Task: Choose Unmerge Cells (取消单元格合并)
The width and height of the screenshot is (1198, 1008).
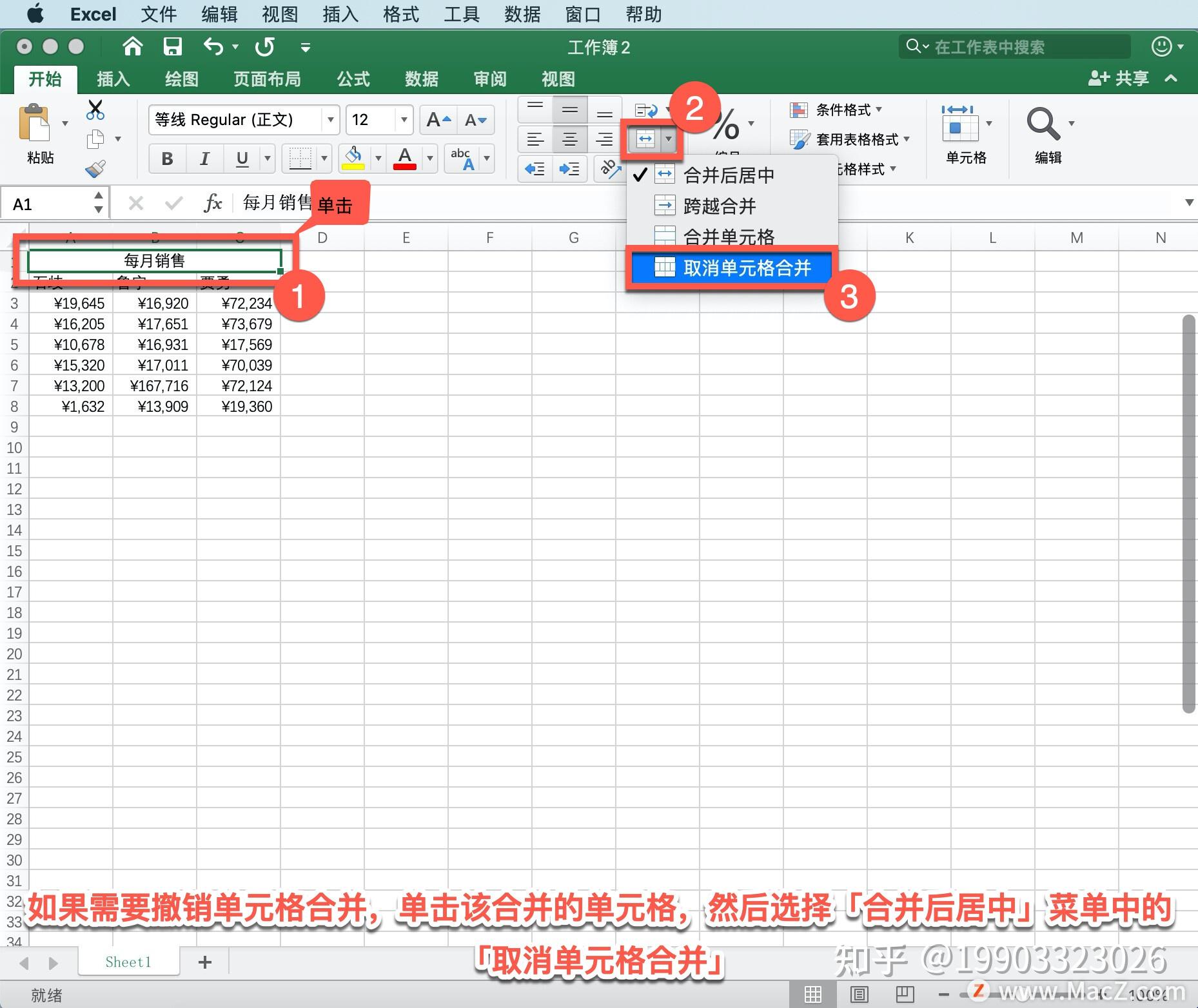Action: tap(732, 267)
